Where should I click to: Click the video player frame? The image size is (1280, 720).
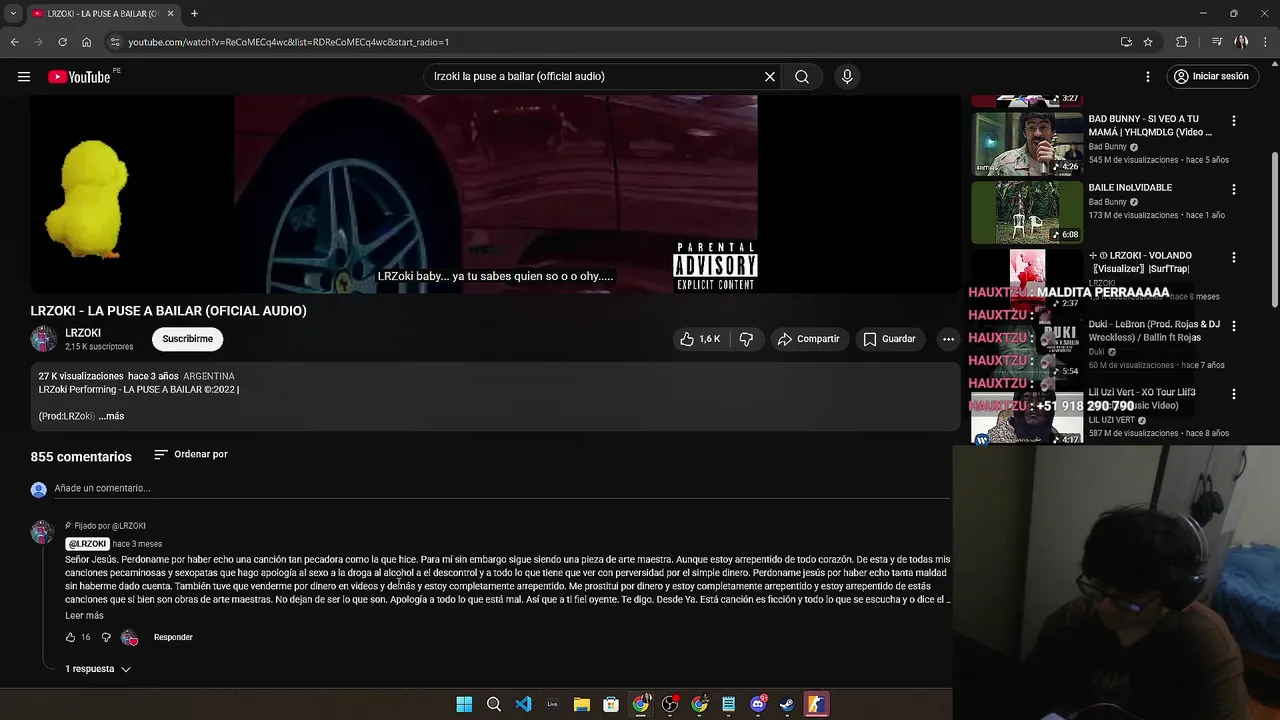[495, 195]
